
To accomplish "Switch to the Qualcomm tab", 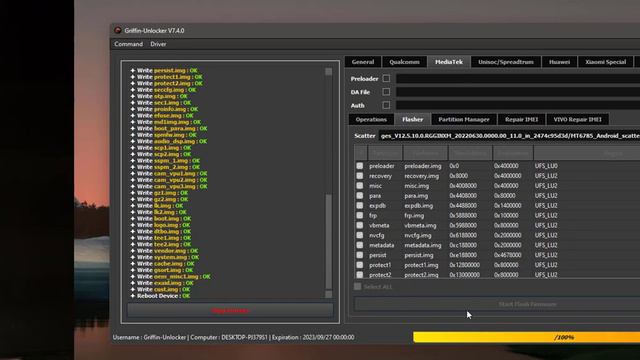I will 404,62.
